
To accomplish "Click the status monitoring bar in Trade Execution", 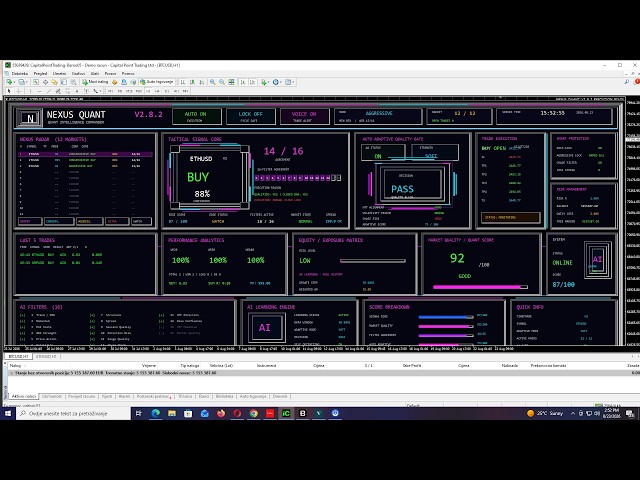I will tap(511, 218).
